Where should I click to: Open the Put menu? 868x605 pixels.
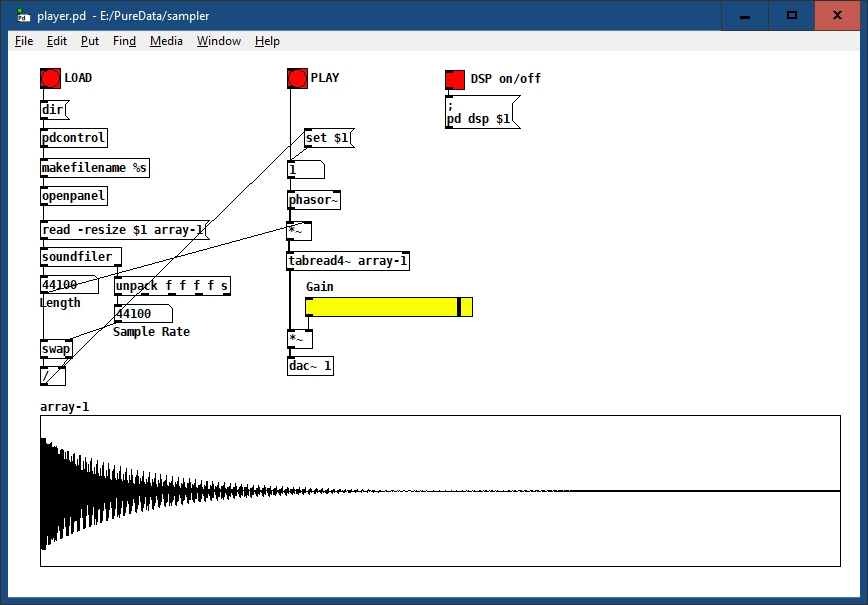click(x=90, y=41)
